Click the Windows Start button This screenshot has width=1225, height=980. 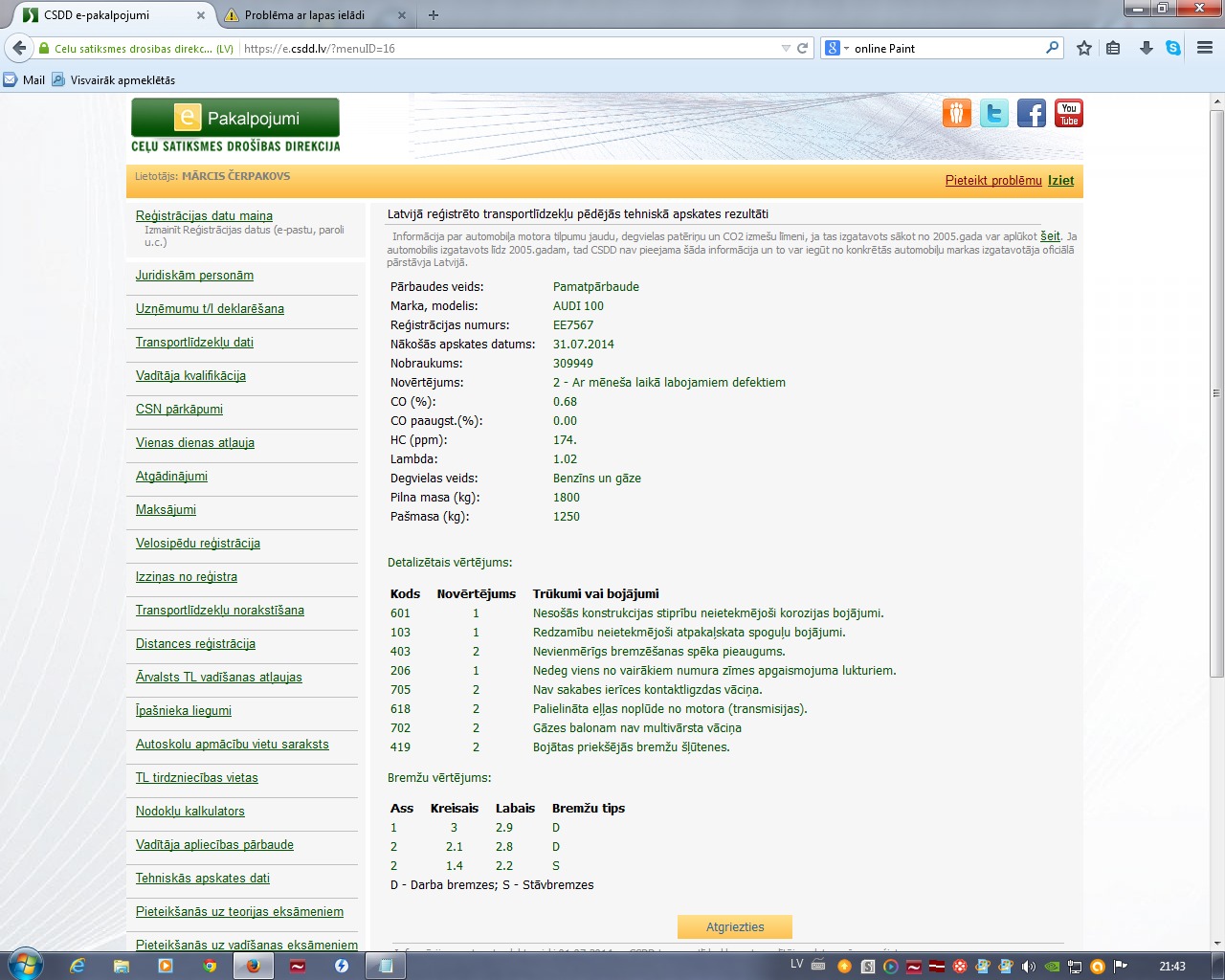click(x=24, y=965)
